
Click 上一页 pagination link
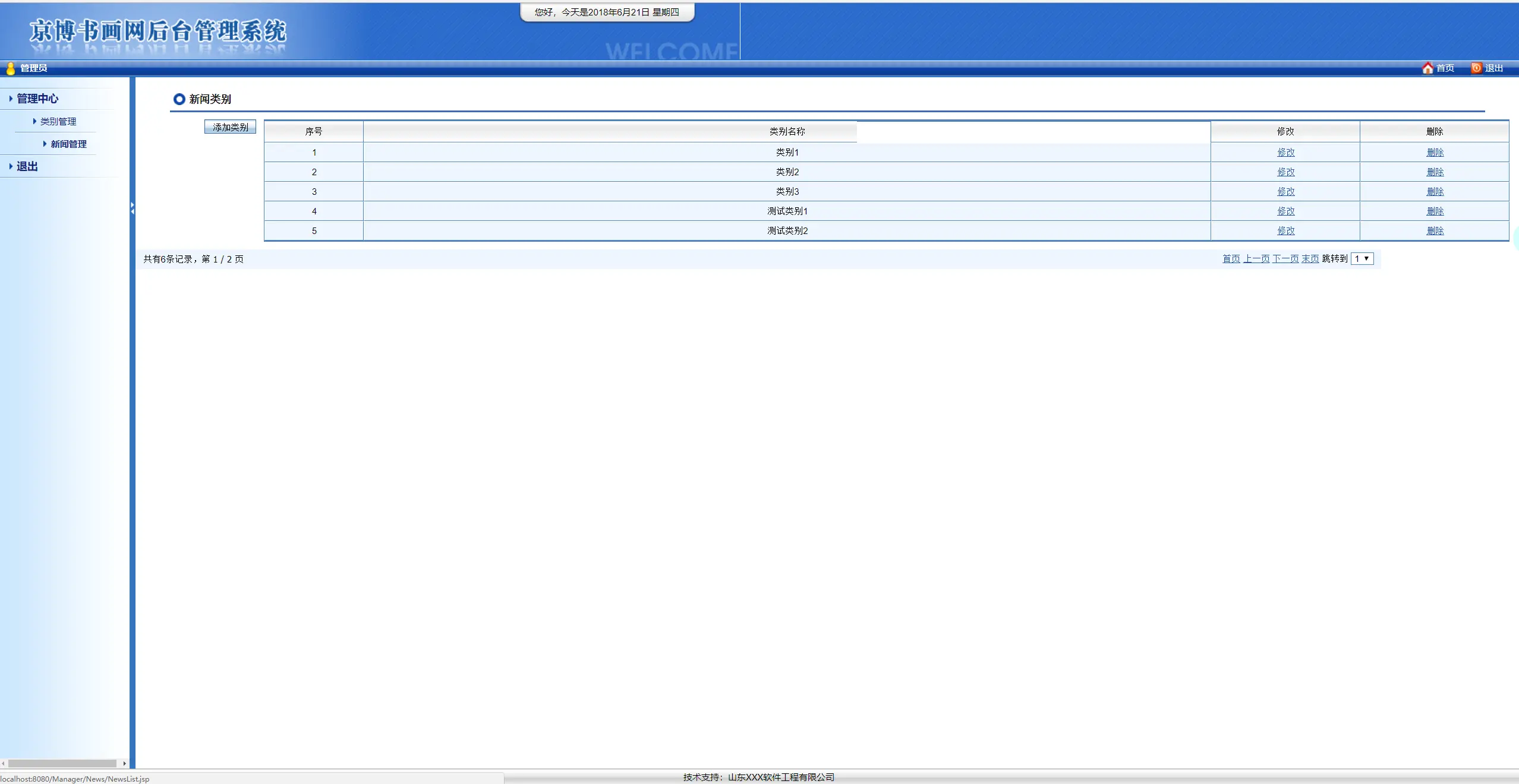(x=1256, y=259)
